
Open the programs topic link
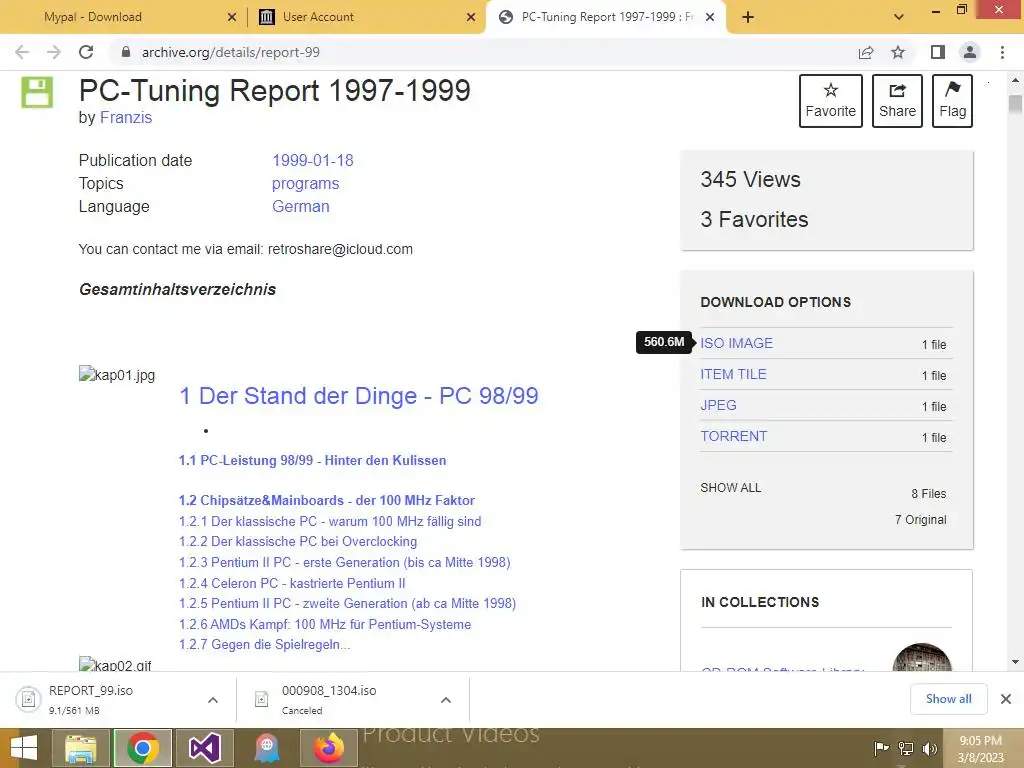tap(306, 184)
